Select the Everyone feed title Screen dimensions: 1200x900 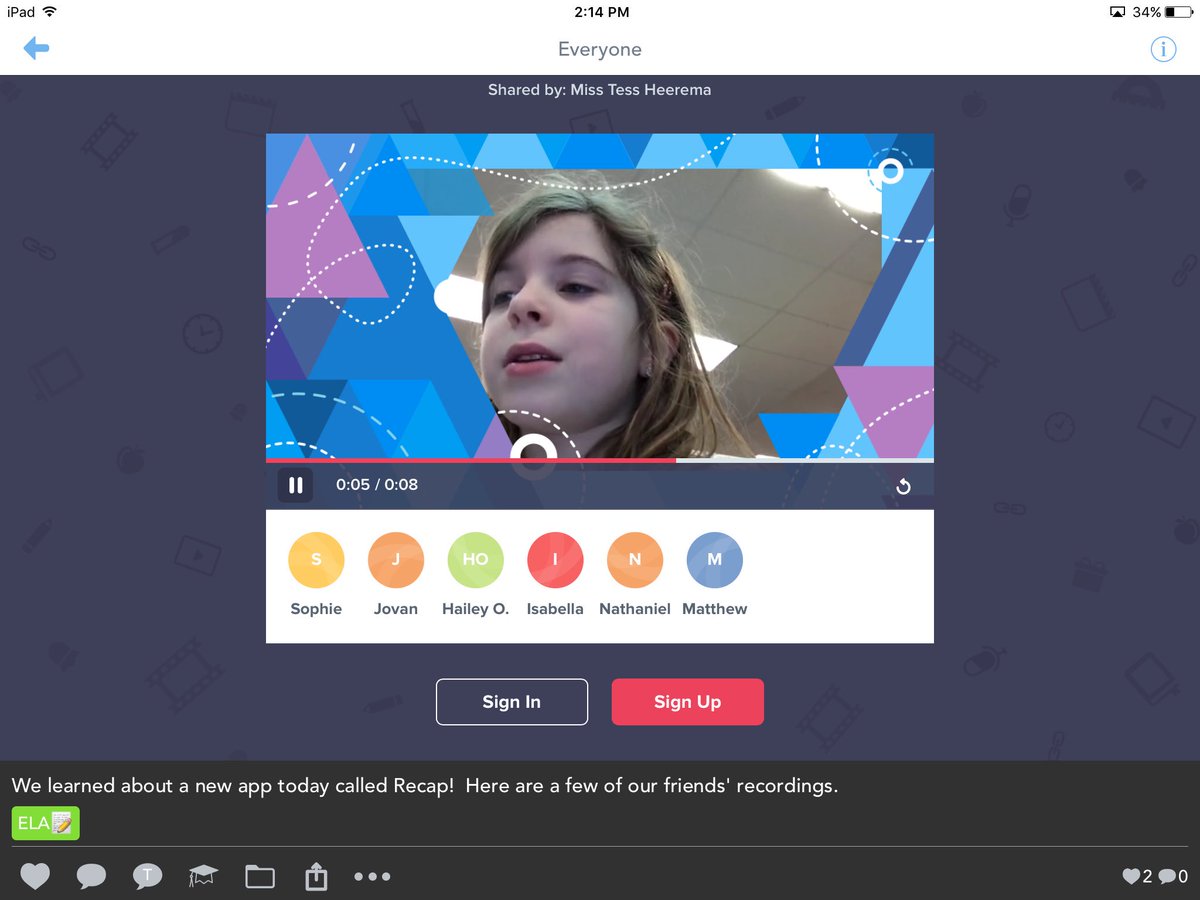(x=599, y=49)
